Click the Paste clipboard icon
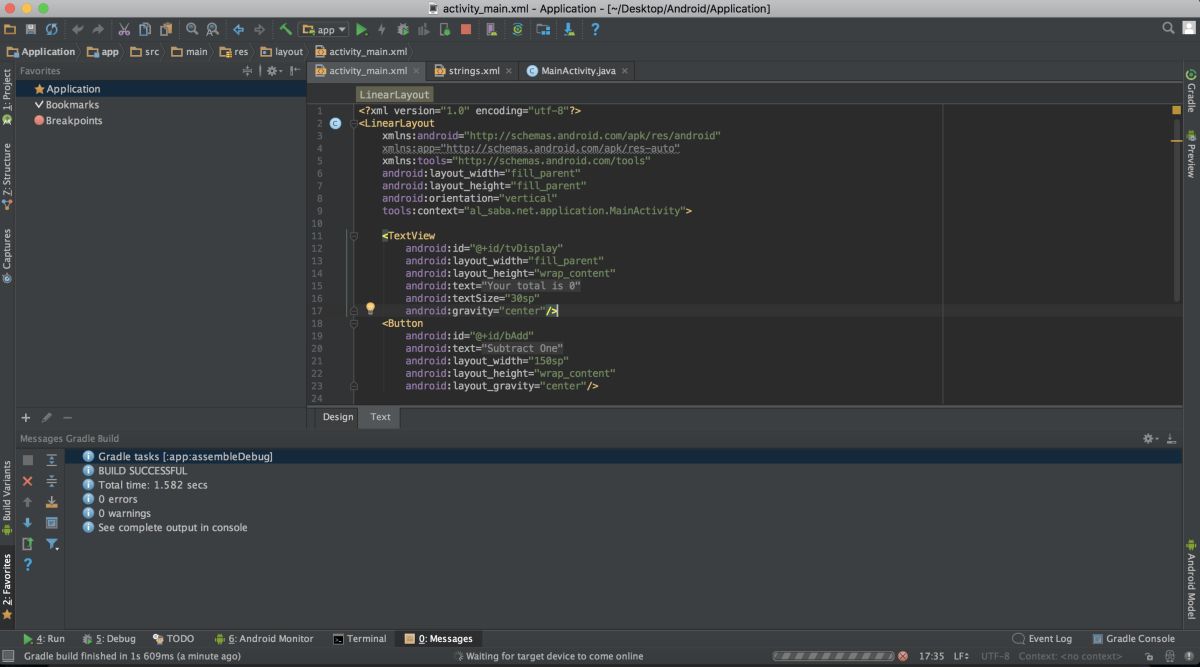Viewport: 1200px width, 667px height. point(165,30)
